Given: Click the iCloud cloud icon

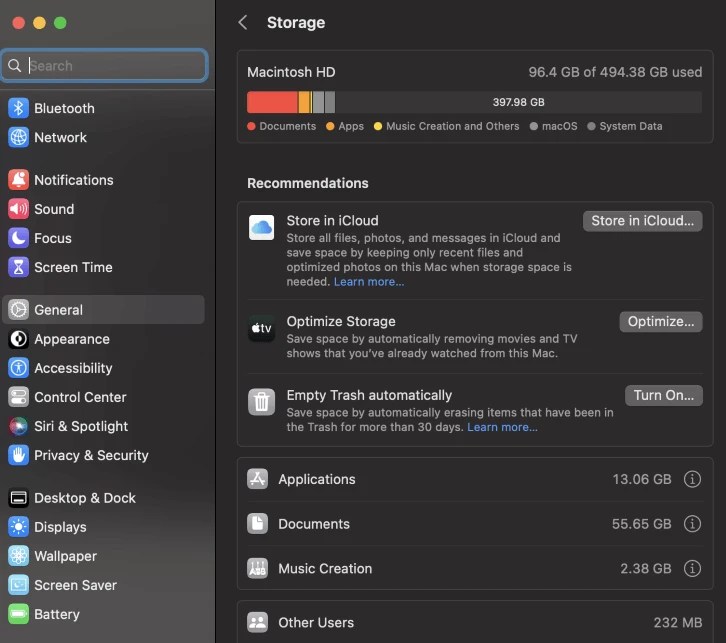Looking at the screenshot, I should 262,227.
